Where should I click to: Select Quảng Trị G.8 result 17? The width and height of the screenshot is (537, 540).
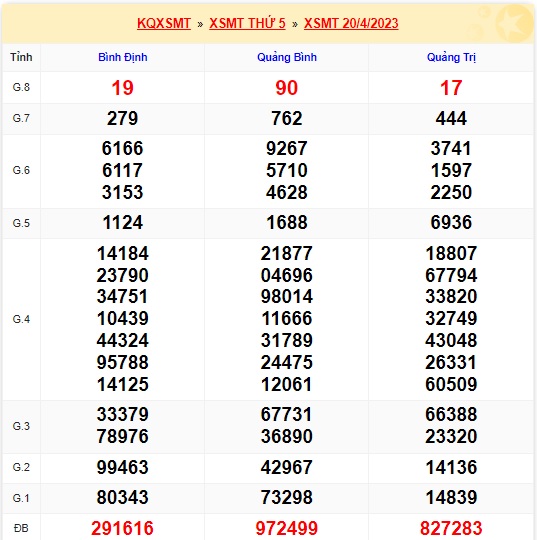(451, 88)
